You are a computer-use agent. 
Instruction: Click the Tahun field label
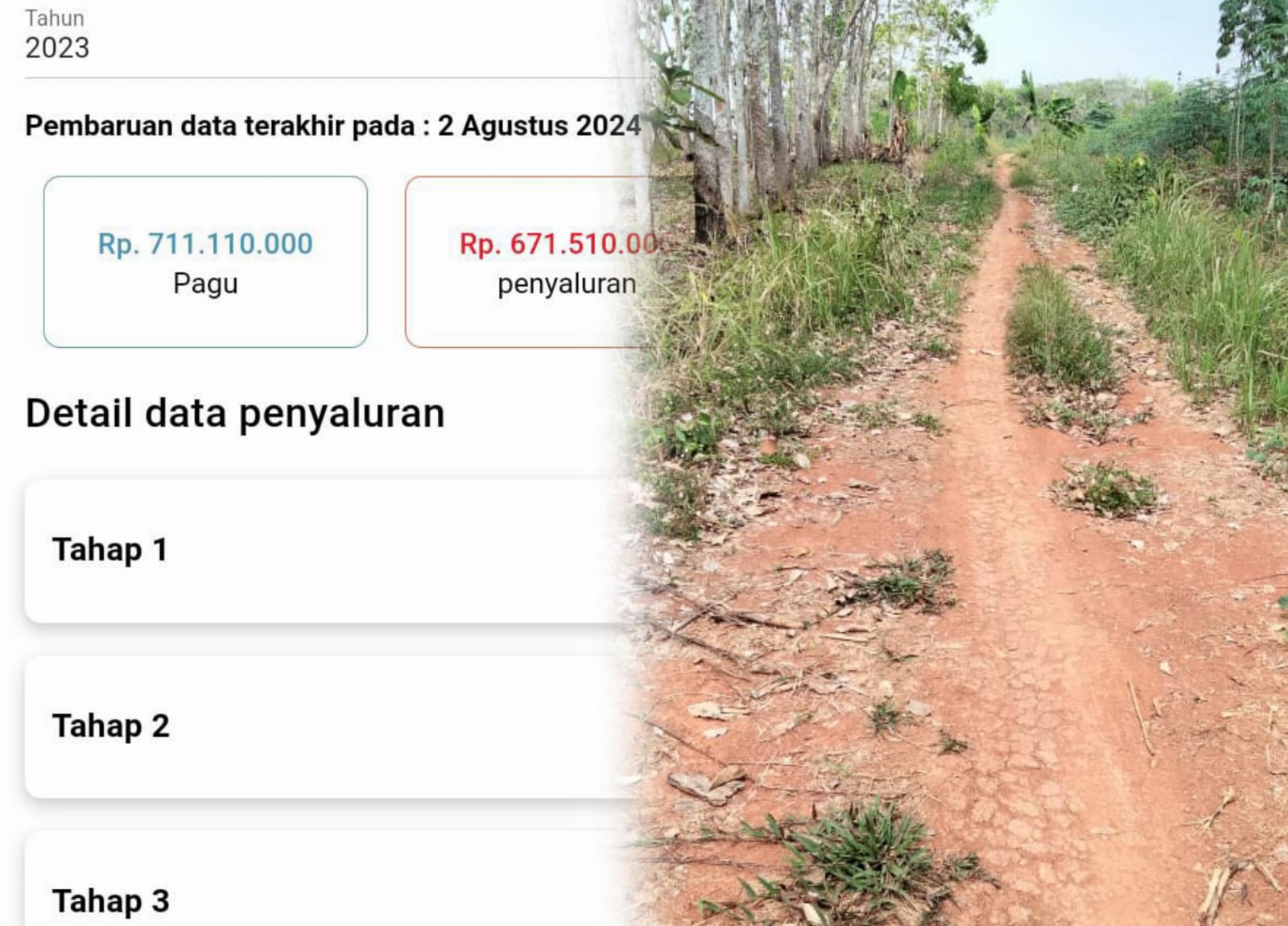point(54,18)
